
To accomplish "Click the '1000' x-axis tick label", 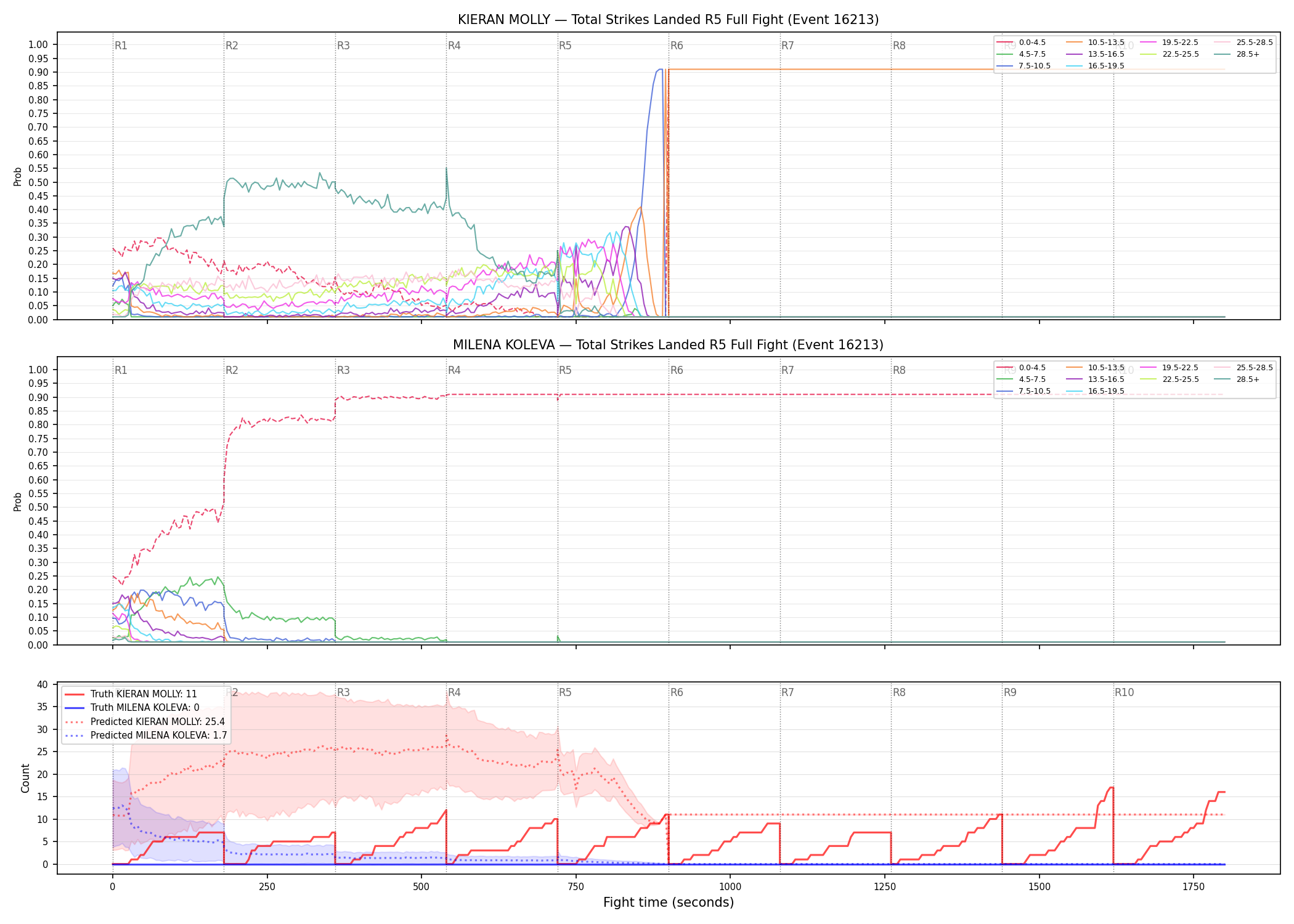I will coord(730,886).
